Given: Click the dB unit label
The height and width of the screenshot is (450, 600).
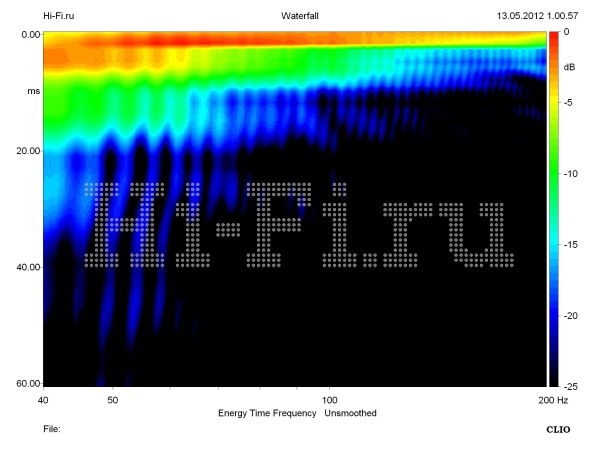Looking at the screenshot, I should 569,67.
